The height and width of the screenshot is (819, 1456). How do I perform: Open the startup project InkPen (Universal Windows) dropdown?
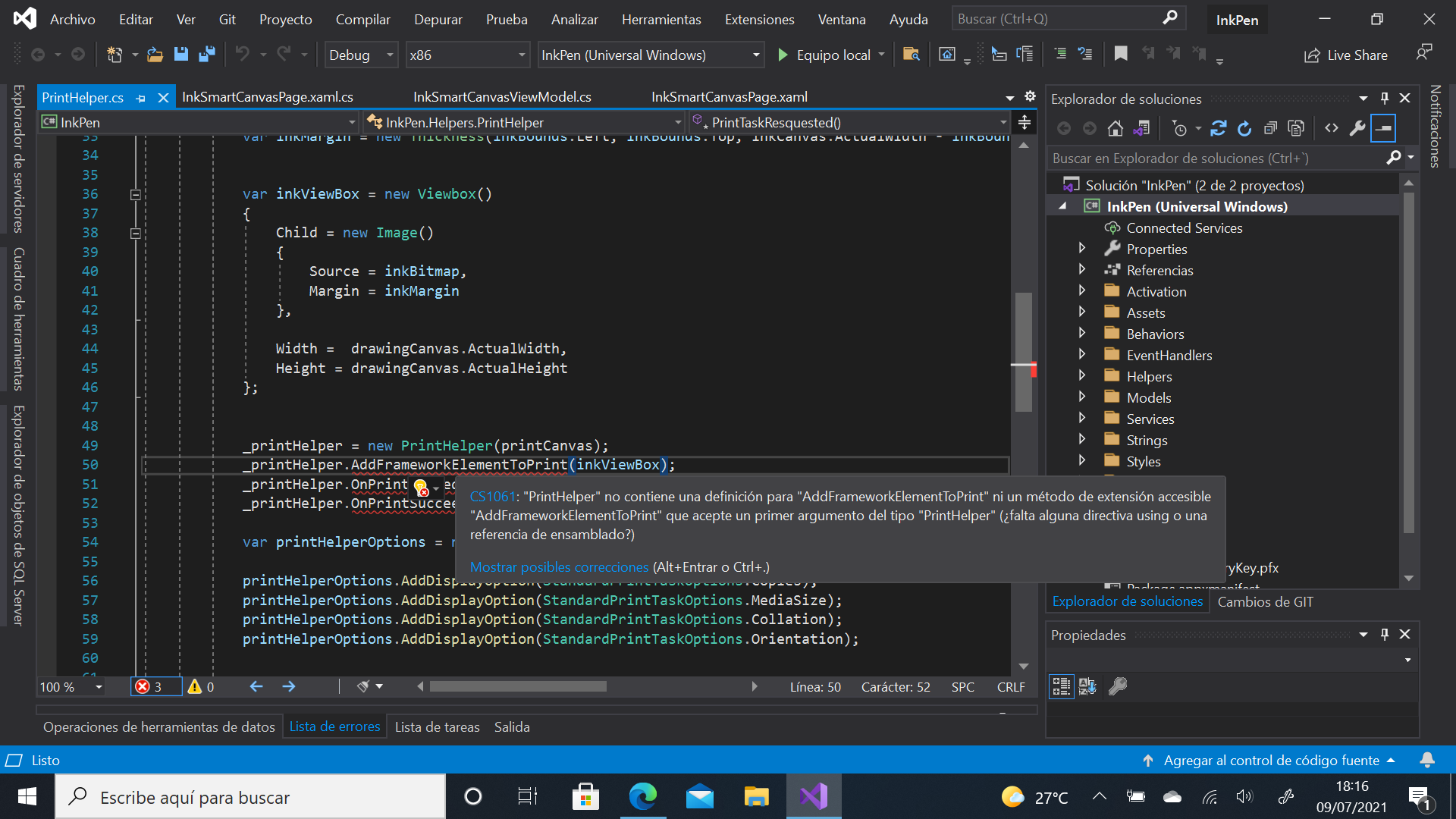pos(649,55)
